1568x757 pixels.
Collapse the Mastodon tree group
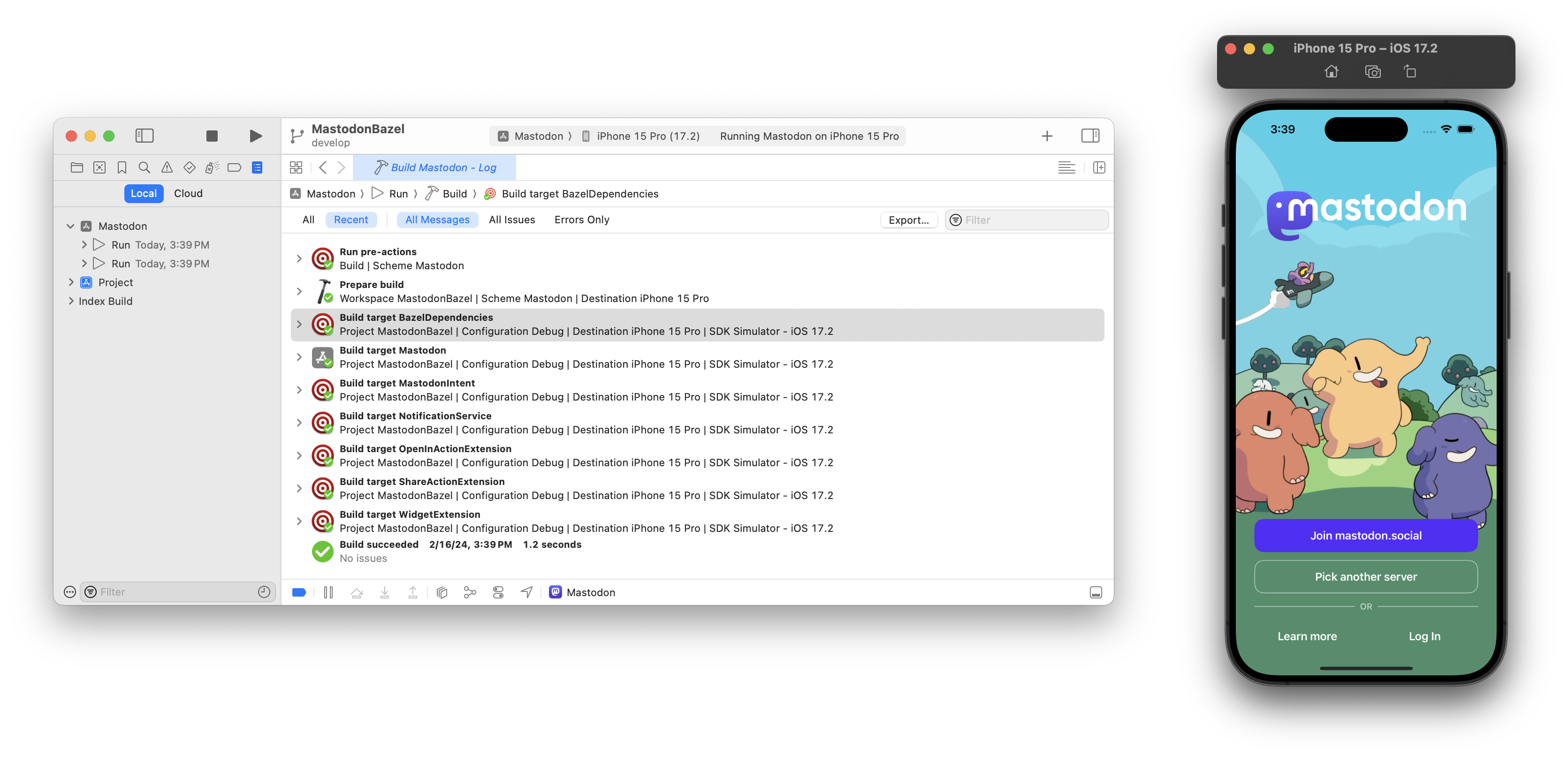pos(70,226)
